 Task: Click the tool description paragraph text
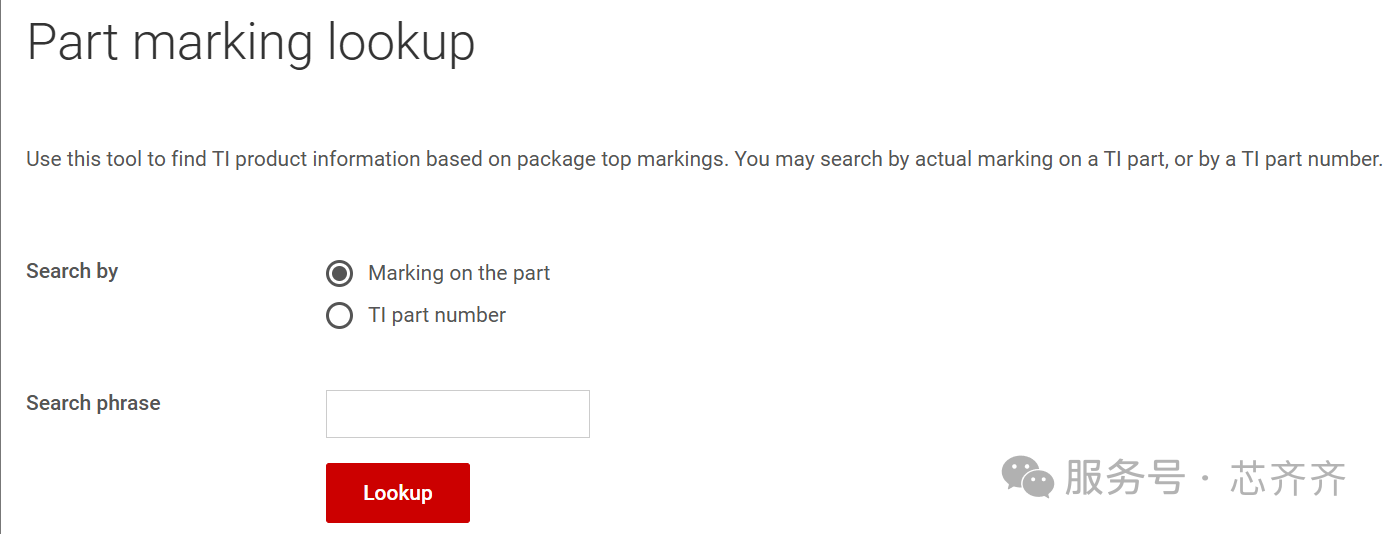point(704,159)
